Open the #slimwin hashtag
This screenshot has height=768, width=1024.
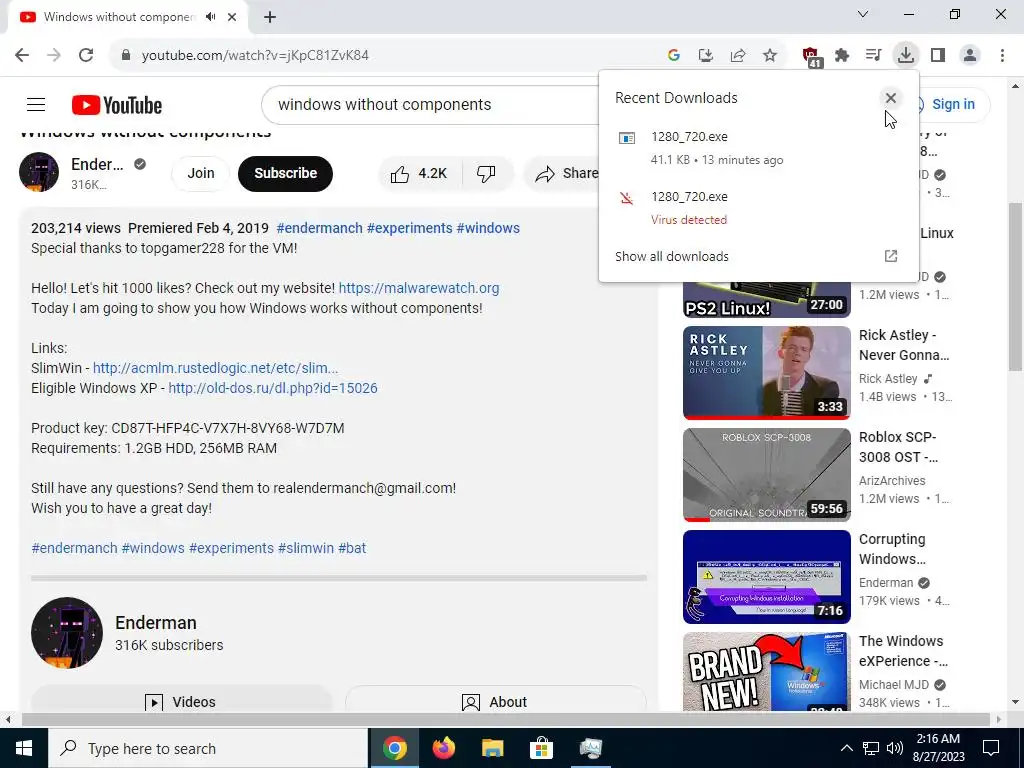[x=306, y=548]
